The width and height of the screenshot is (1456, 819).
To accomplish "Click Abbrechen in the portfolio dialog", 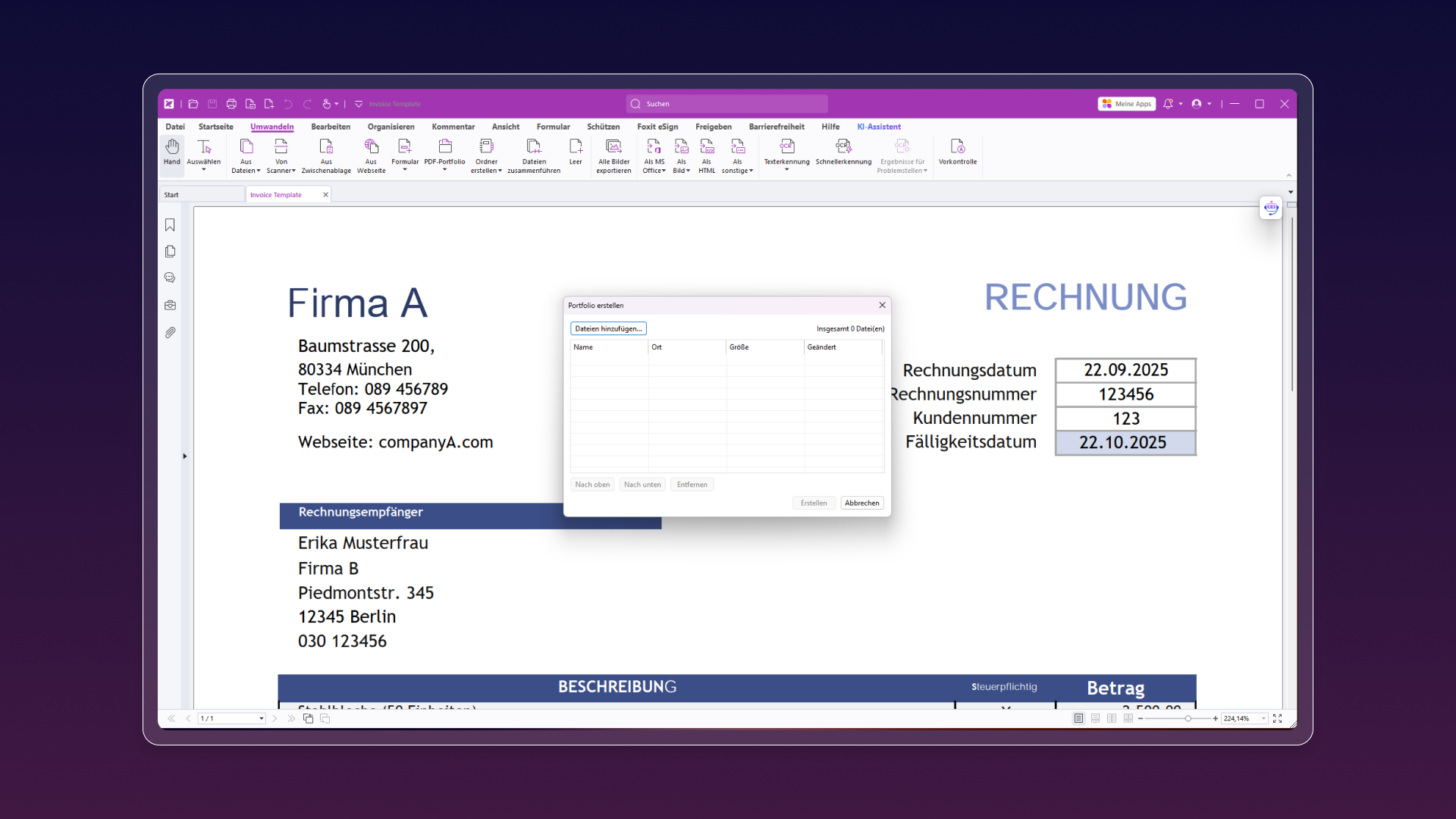I will (x=861, y=503).
